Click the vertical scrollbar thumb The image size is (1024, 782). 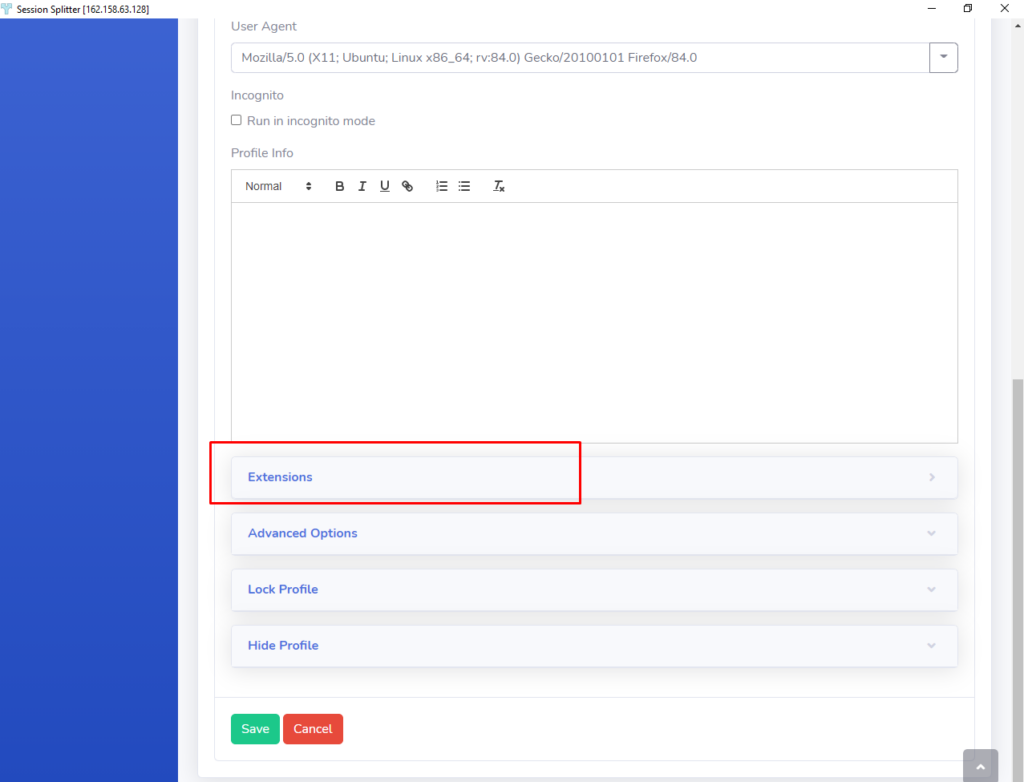coord(1017,560)
